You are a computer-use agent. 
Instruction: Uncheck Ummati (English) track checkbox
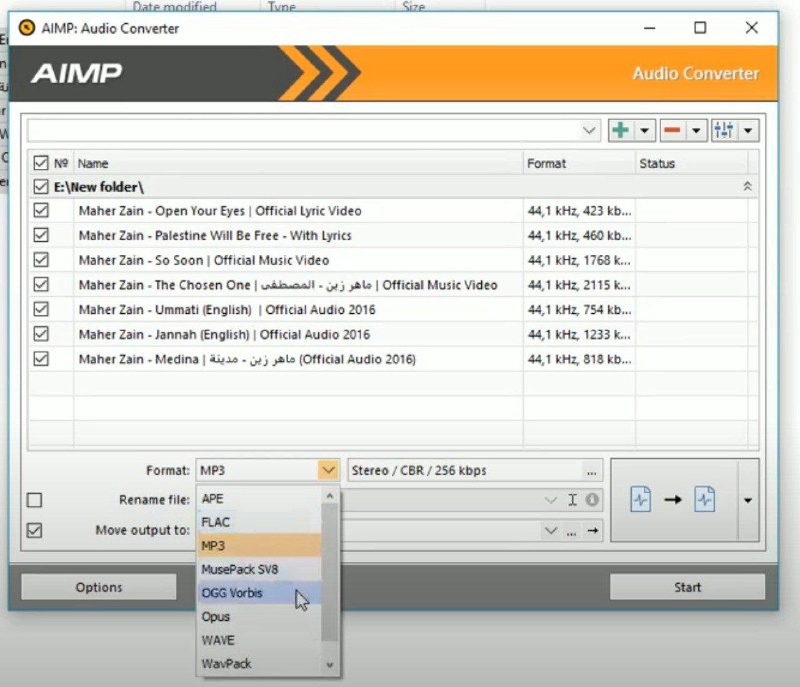tap(41, 309)
